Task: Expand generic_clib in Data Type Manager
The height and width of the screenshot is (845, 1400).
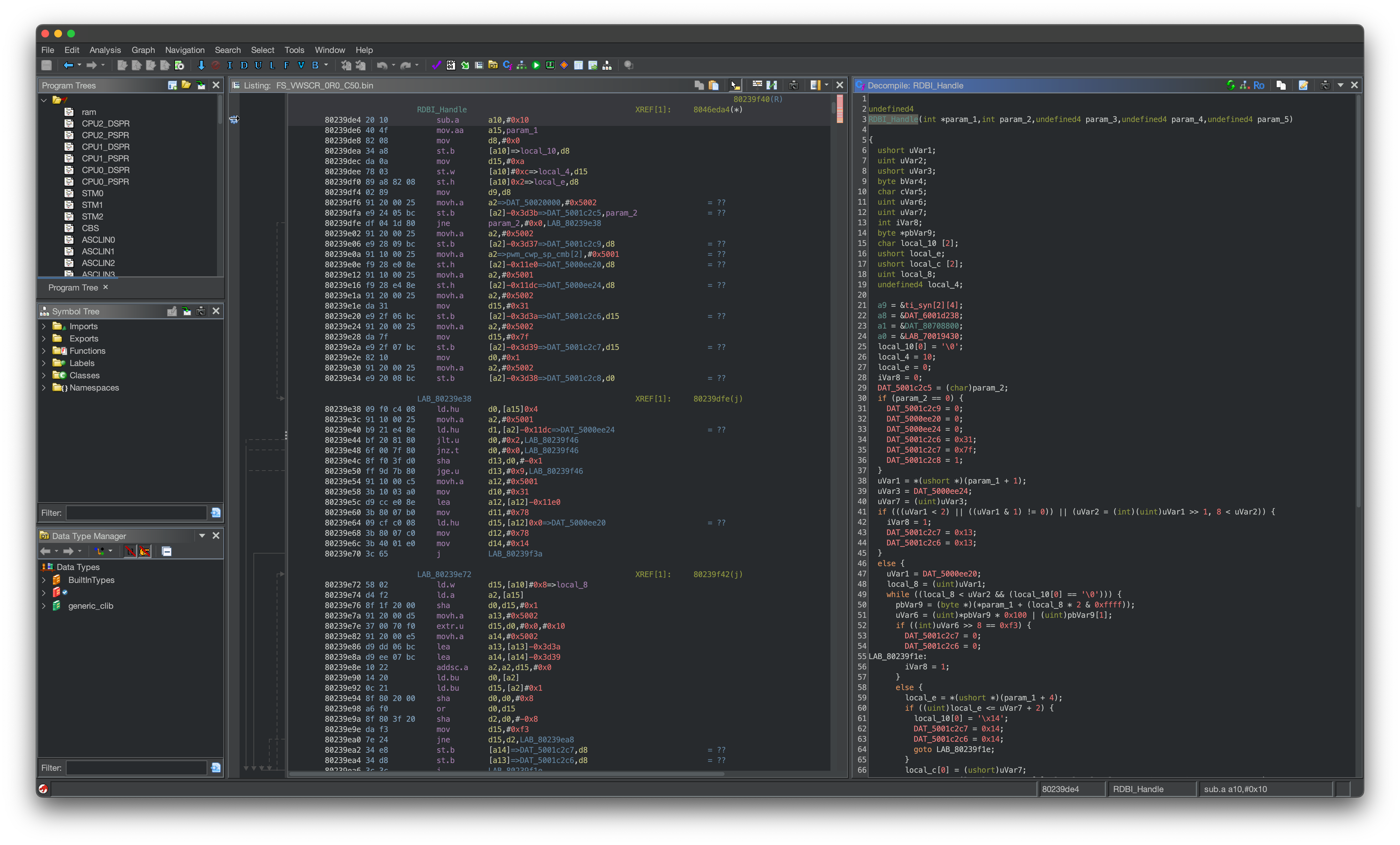Action: (x=44, y=606)
